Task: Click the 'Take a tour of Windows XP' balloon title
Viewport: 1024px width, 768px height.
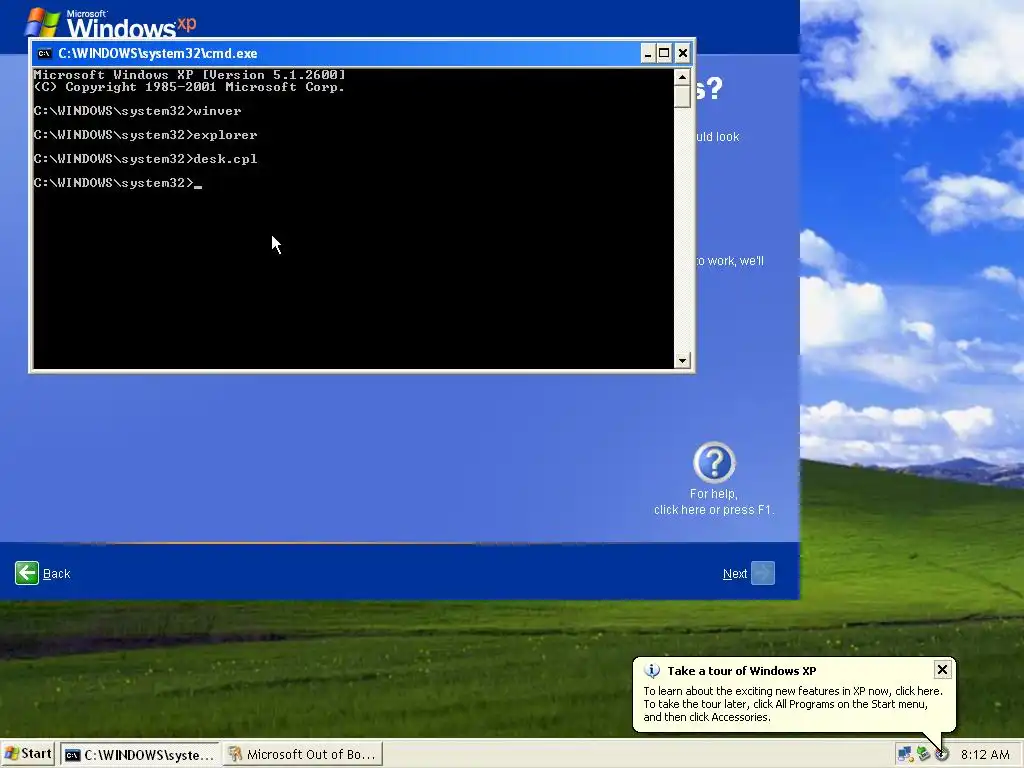Action: [741, 671]
